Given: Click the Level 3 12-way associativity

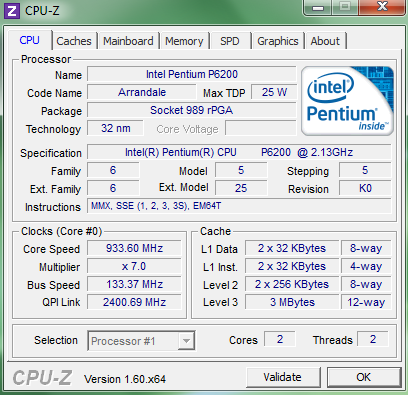Looking at the screenshot, I should click(366, 302).
